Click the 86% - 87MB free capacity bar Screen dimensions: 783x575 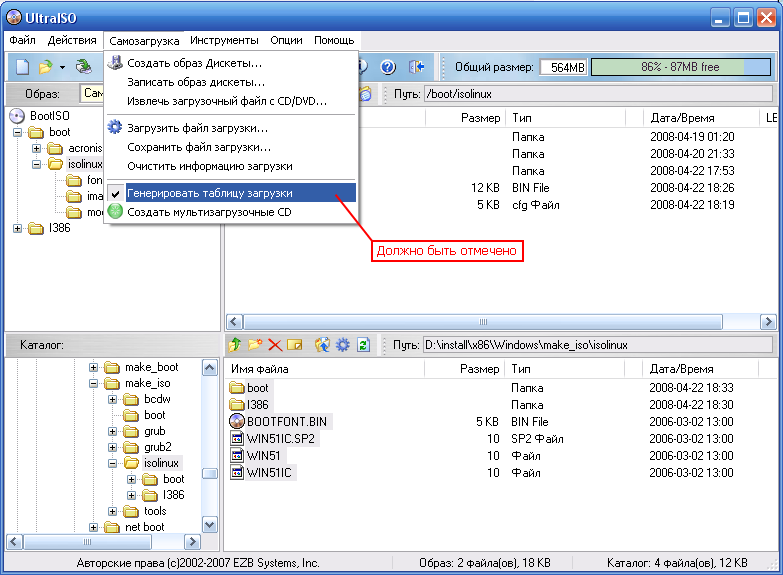coord(681,67)
